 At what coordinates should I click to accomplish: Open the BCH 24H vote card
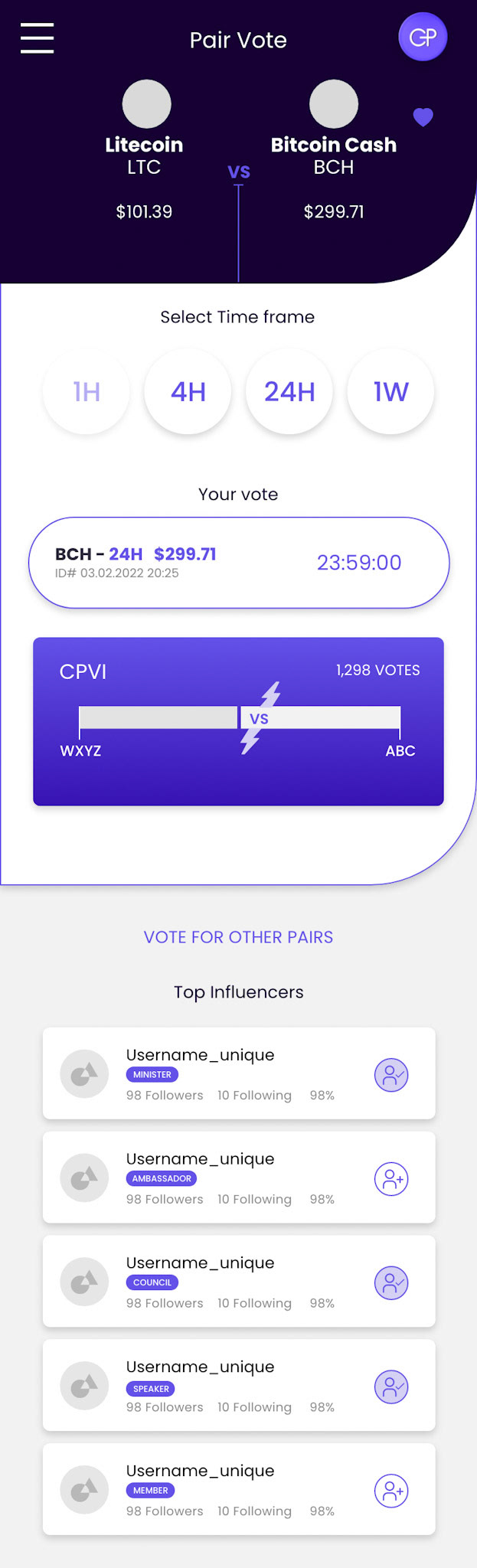pyautogui.click(x=238, y=563)
